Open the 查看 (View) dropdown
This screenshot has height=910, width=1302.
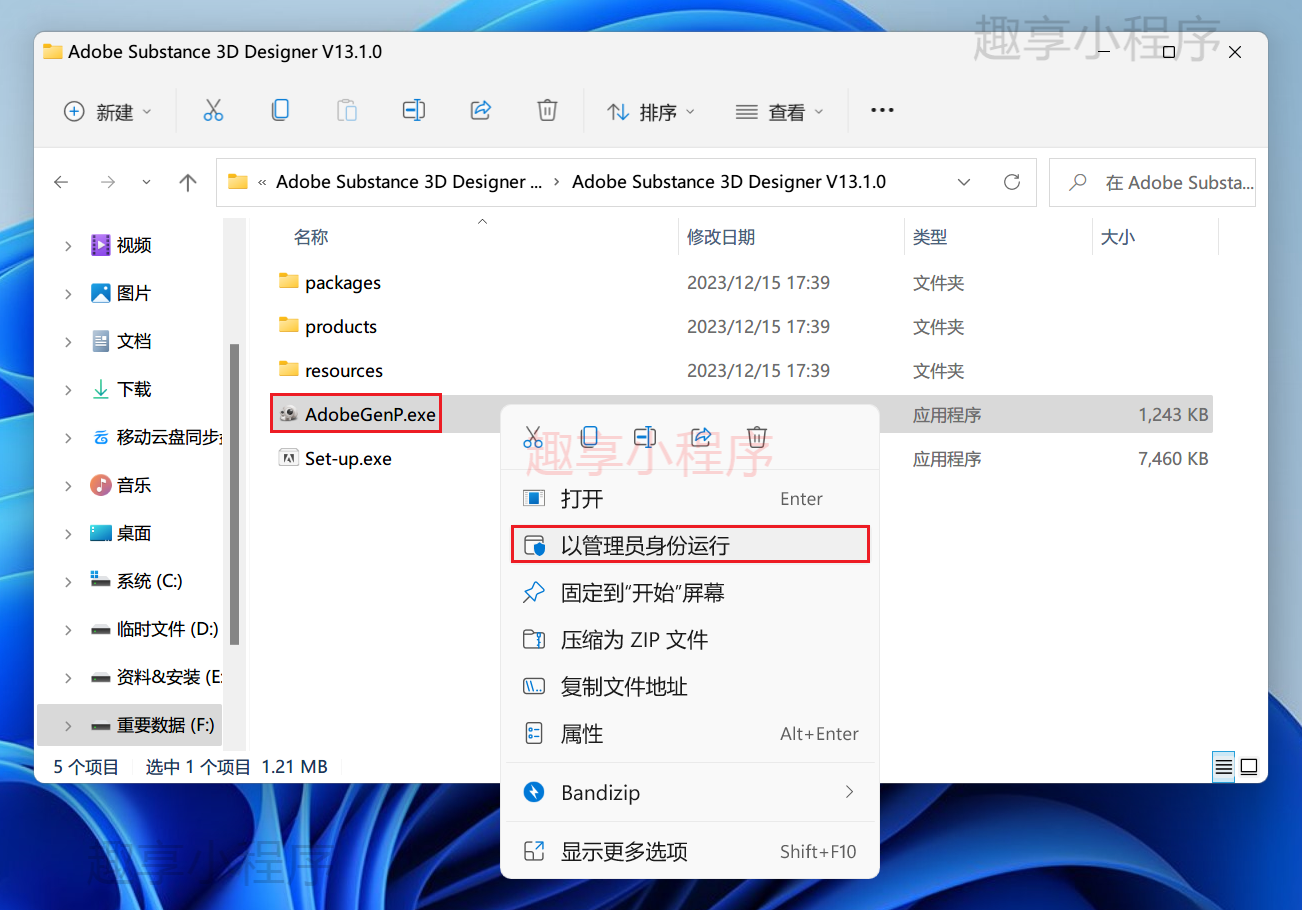pyautogui.click(x=780, y=112)
